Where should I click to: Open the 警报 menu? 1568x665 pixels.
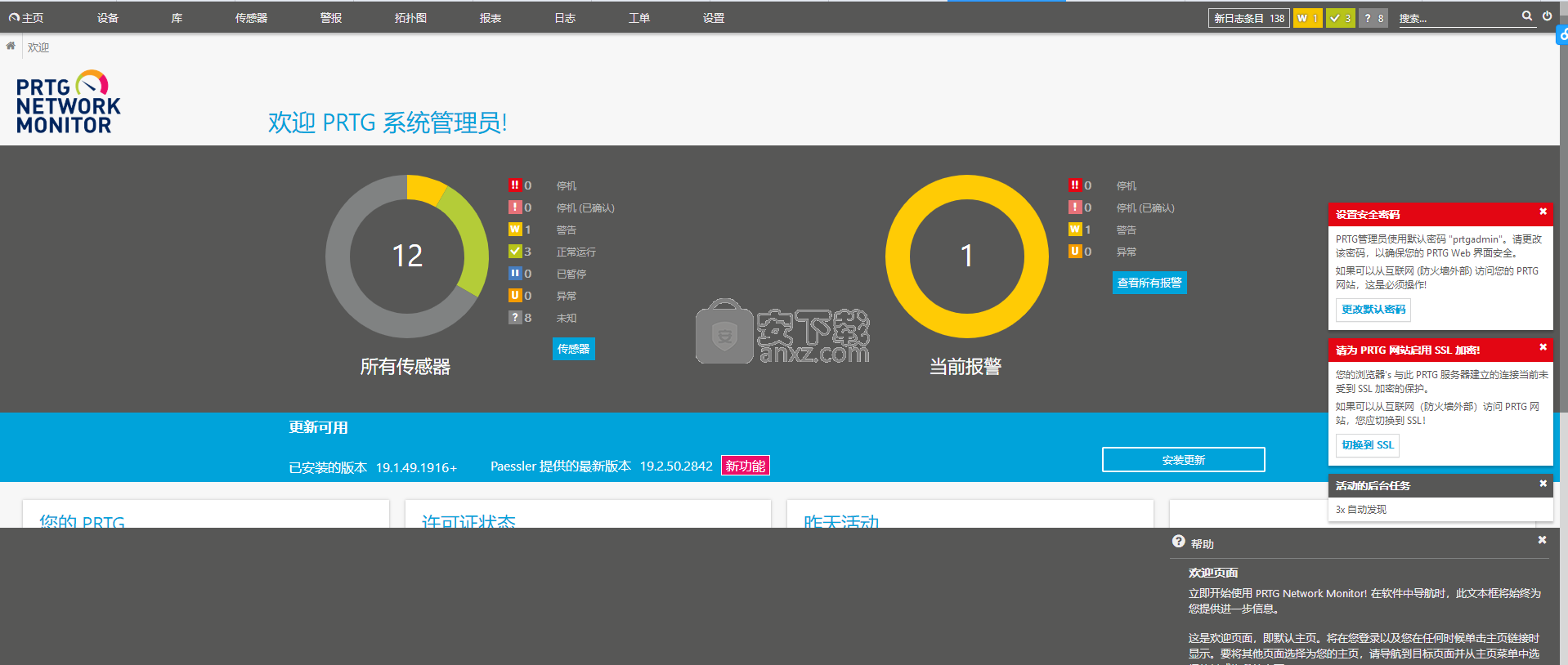pos(331,18)
